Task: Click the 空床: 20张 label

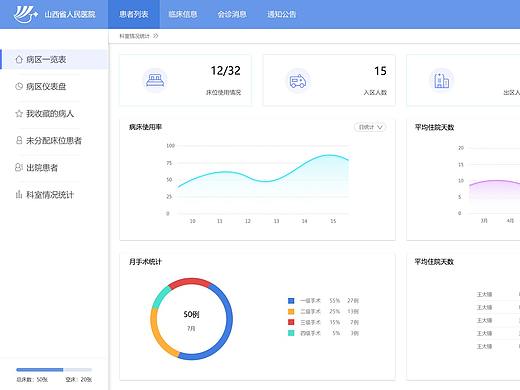Action: pos(79,380)
